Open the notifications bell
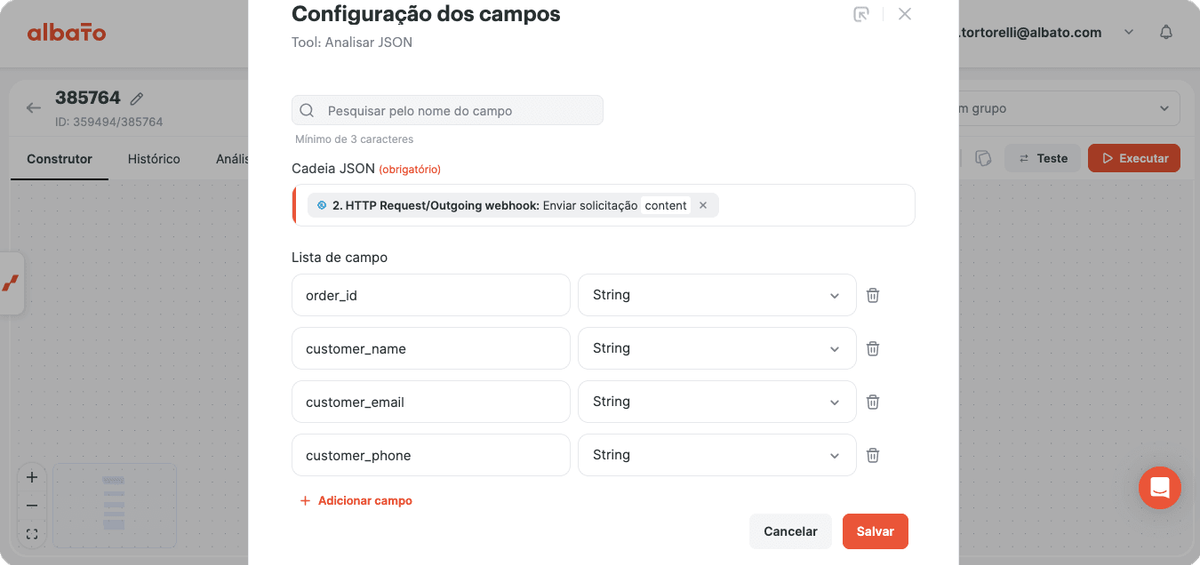The image size is (1200, 565). pos(1166,32)
